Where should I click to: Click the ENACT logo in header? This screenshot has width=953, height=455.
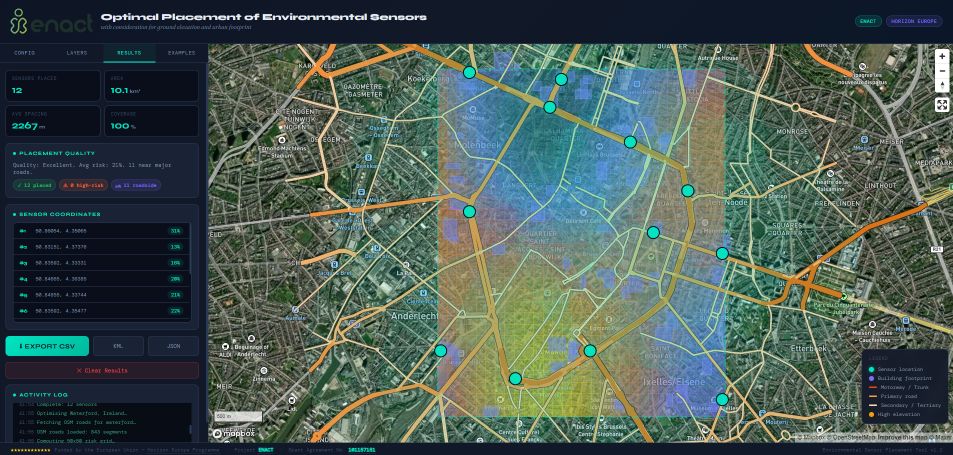pos(52,21)
